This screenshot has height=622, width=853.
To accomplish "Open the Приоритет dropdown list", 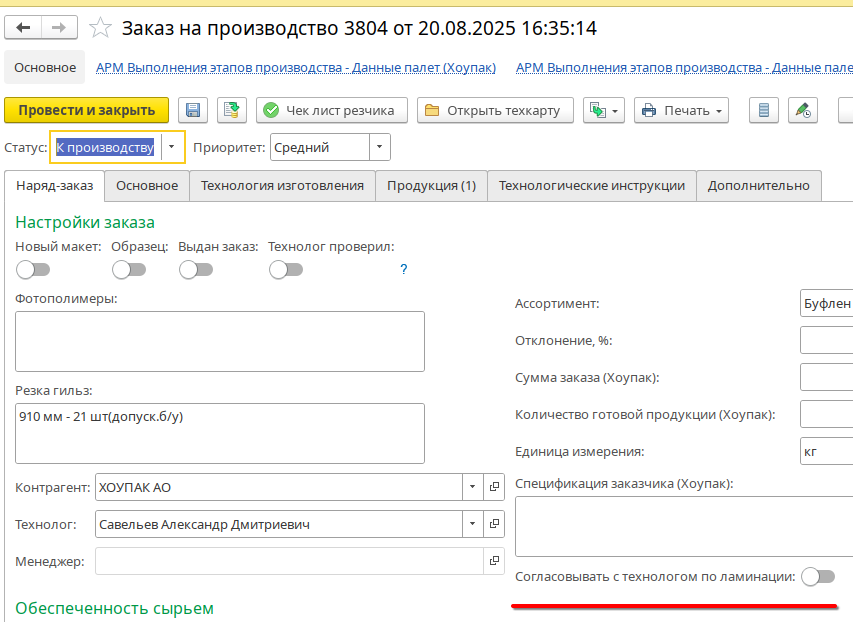I will coord(379,148).
